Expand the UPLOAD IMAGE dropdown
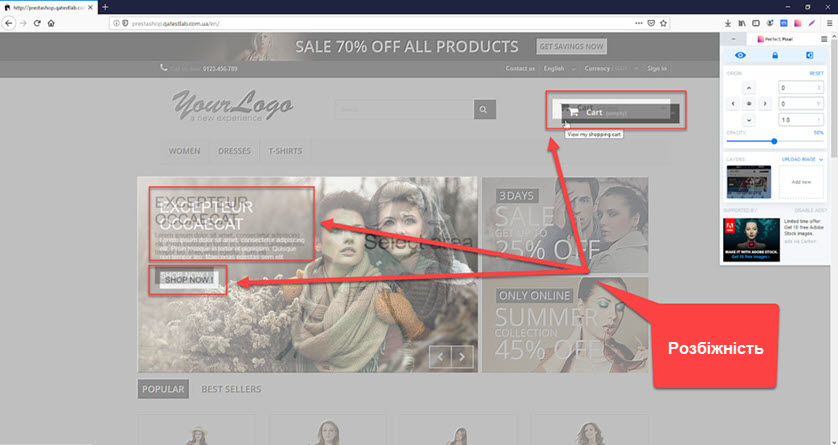 (802, 159)
